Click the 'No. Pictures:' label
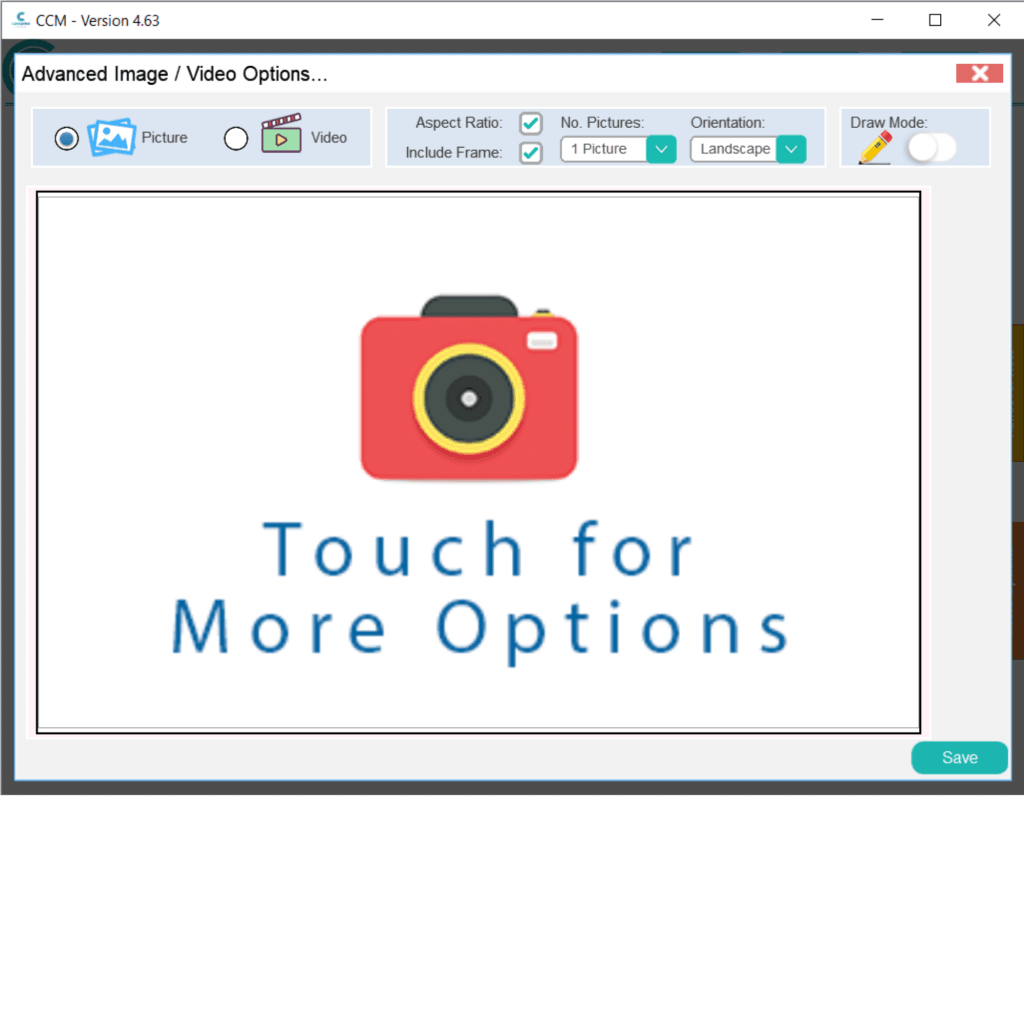Screen dimensions: 1024x1024 (x=602, y=123)
